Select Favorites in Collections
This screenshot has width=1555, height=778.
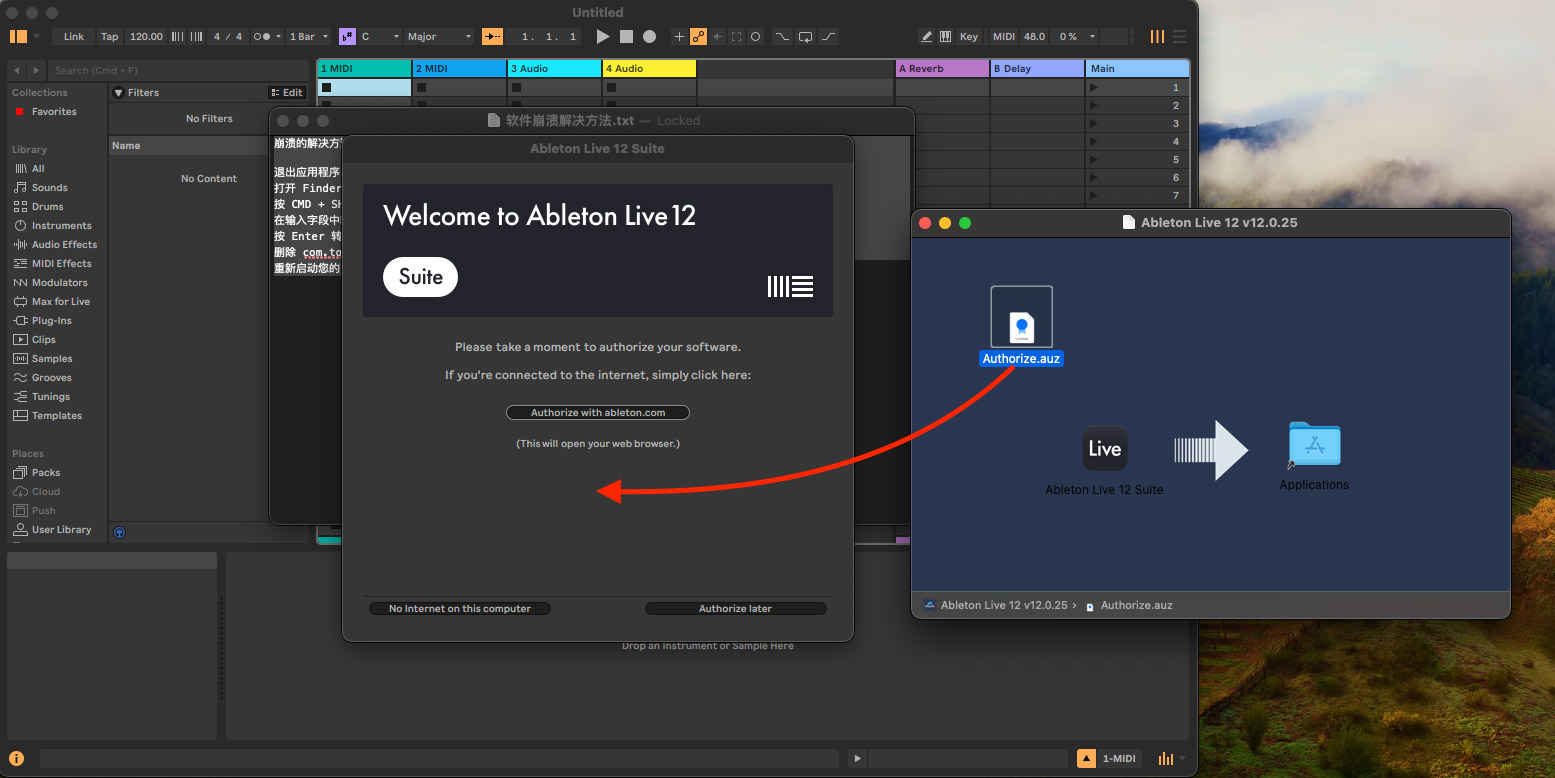(x=54, y=111)
